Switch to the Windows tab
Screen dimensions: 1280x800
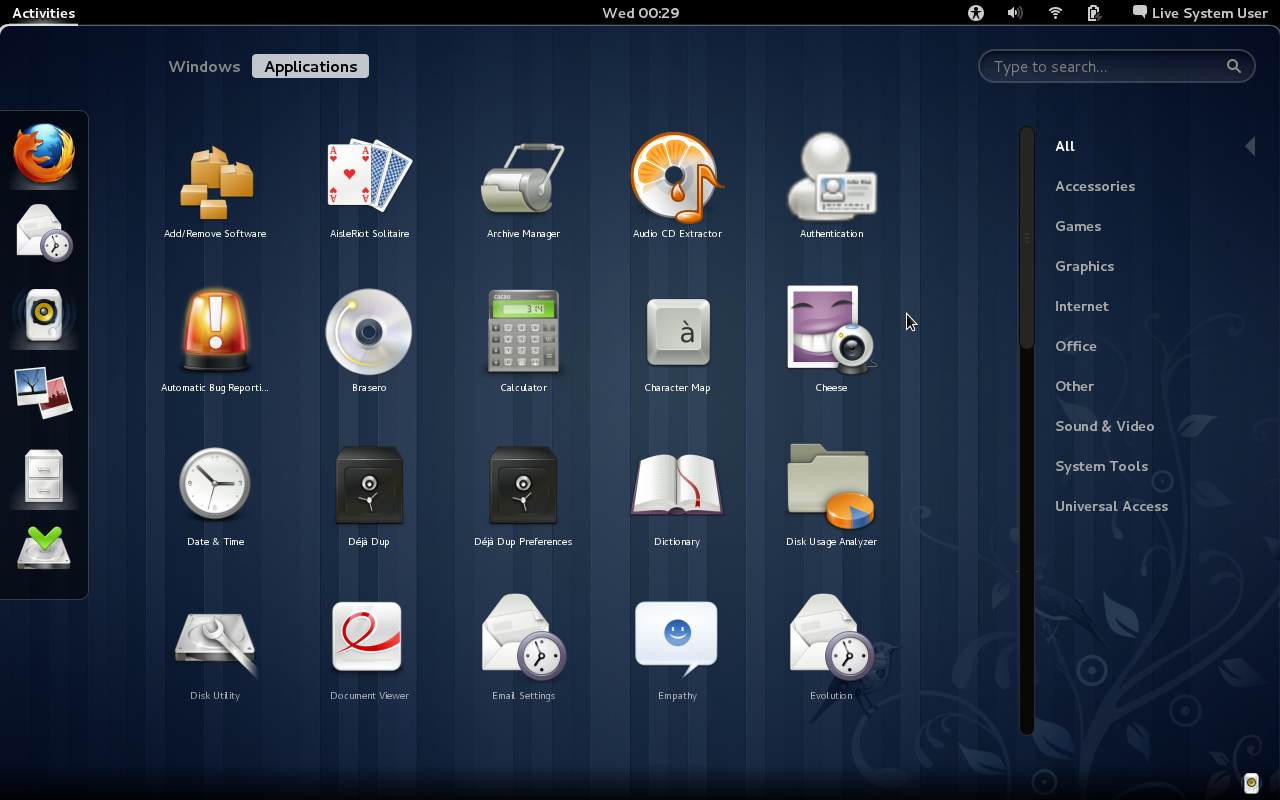204,66
